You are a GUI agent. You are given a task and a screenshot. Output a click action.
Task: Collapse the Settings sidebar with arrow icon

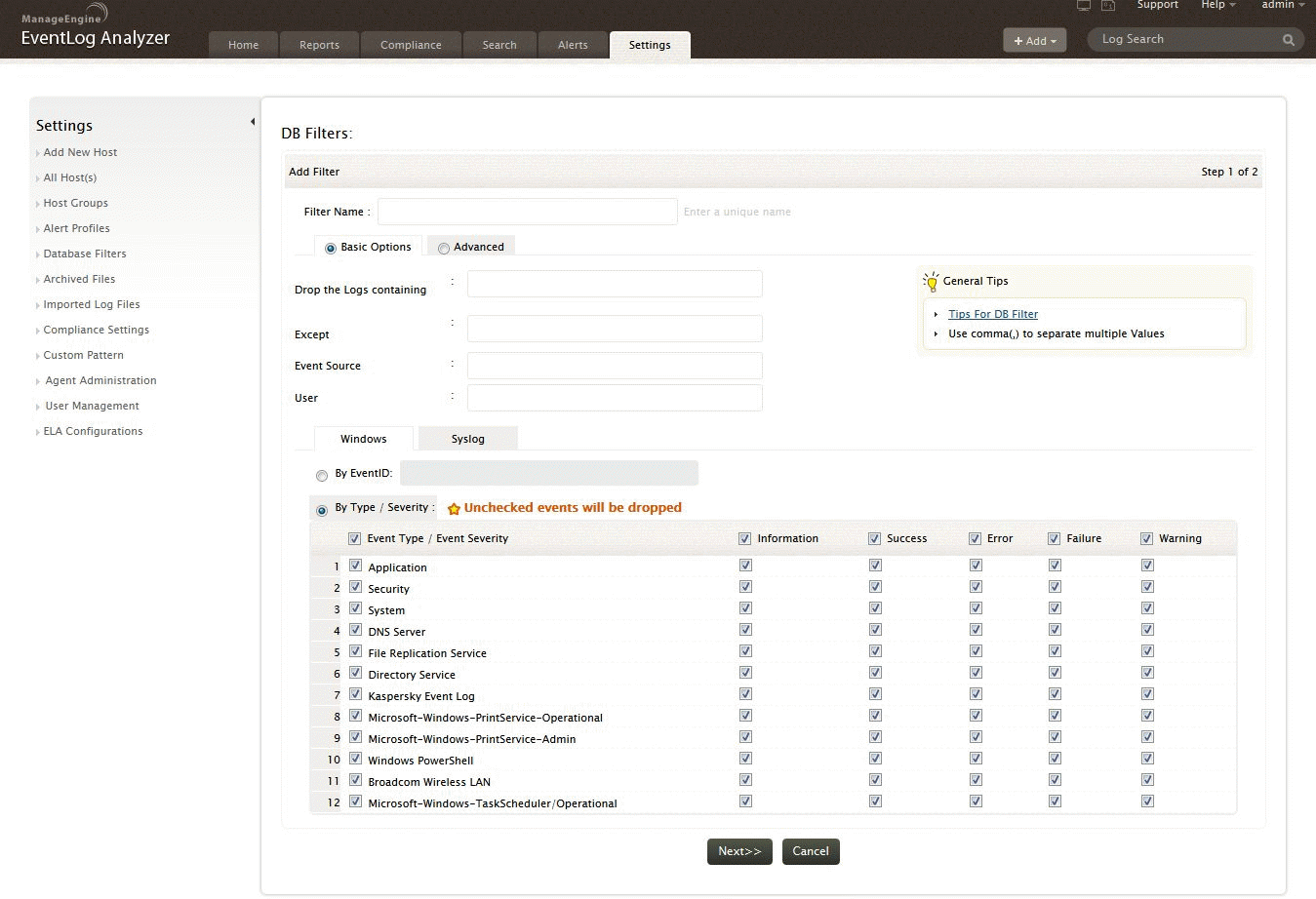coord(253,122)
